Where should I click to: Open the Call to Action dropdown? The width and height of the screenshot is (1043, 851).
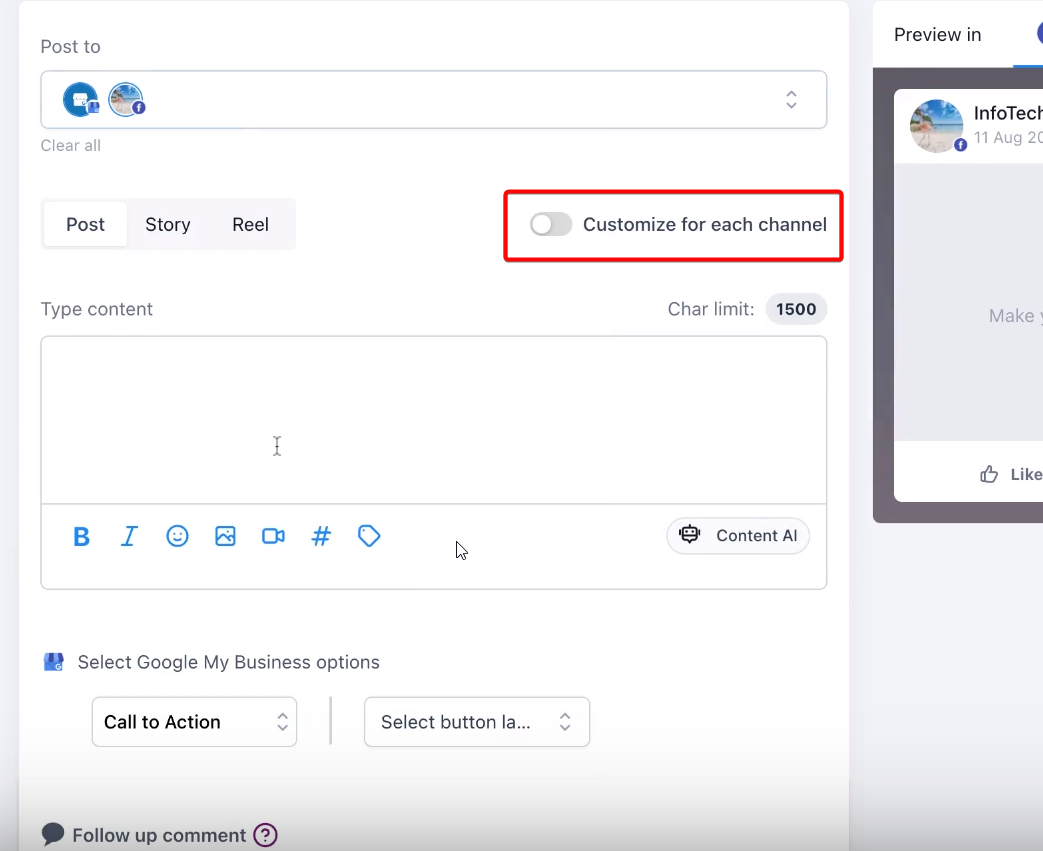tap(194, 722)
